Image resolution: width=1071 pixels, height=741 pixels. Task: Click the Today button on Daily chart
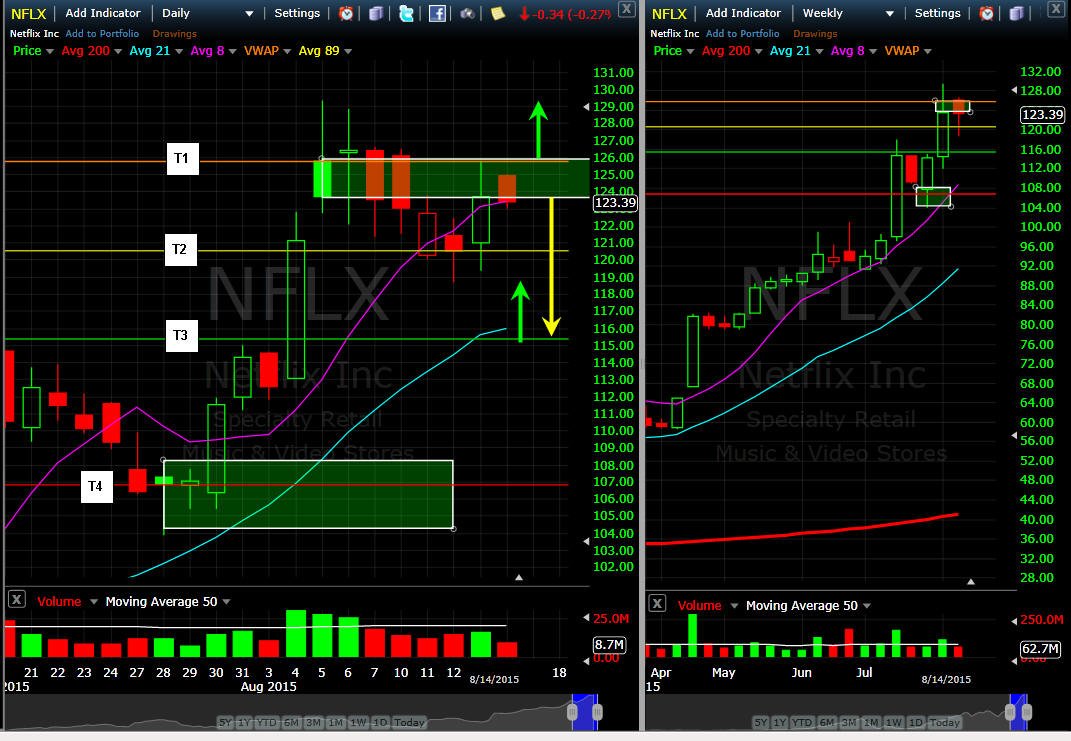coord(409,723)
